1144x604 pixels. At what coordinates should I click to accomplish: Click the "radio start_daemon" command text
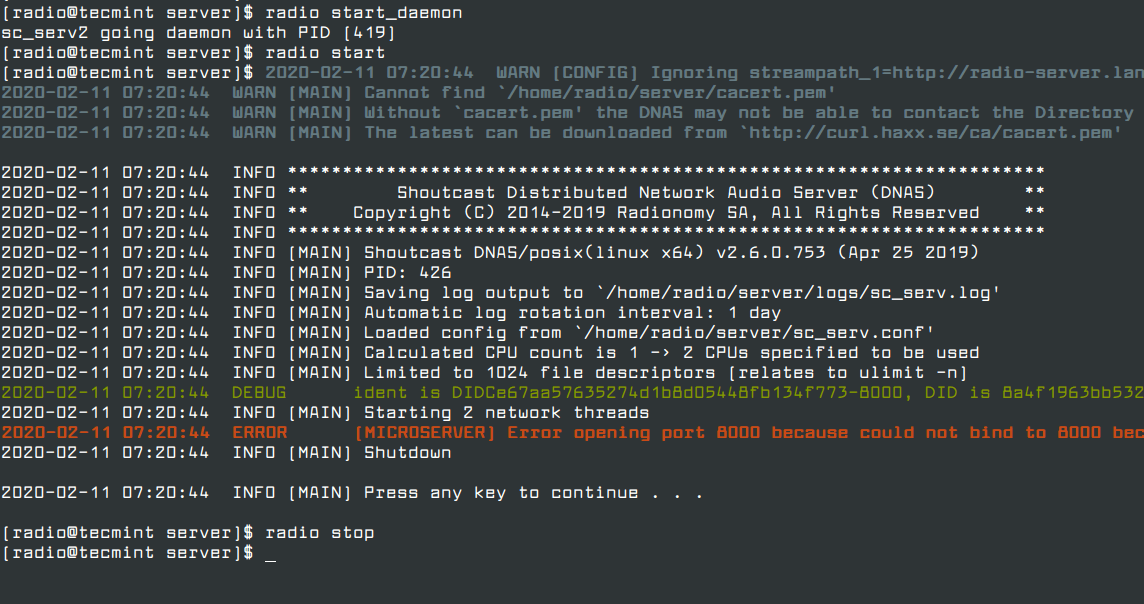[364, 13]
